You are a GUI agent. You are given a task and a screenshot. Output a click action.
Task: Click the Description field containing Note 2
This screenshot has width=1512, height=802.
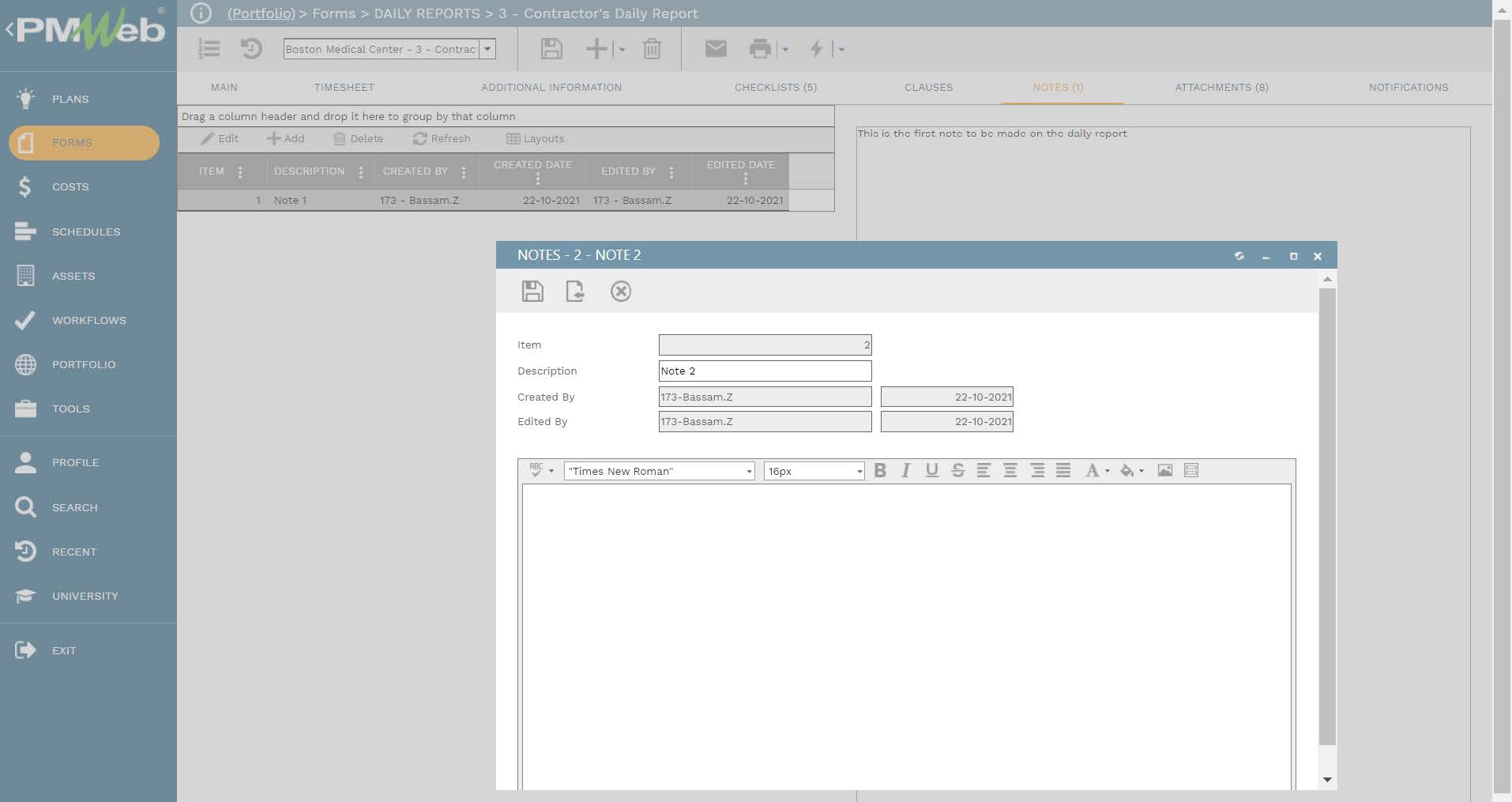click(x=765, y=371)
